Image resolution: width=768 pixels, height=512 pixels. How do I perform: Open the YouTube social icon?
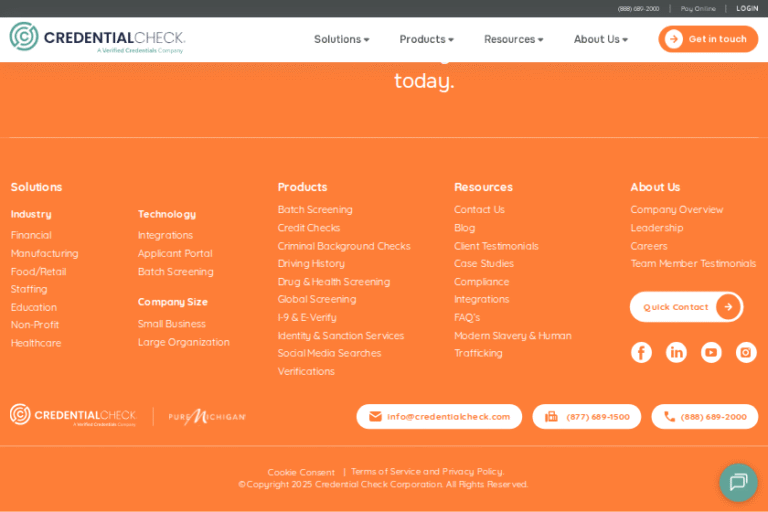point(711,352)
